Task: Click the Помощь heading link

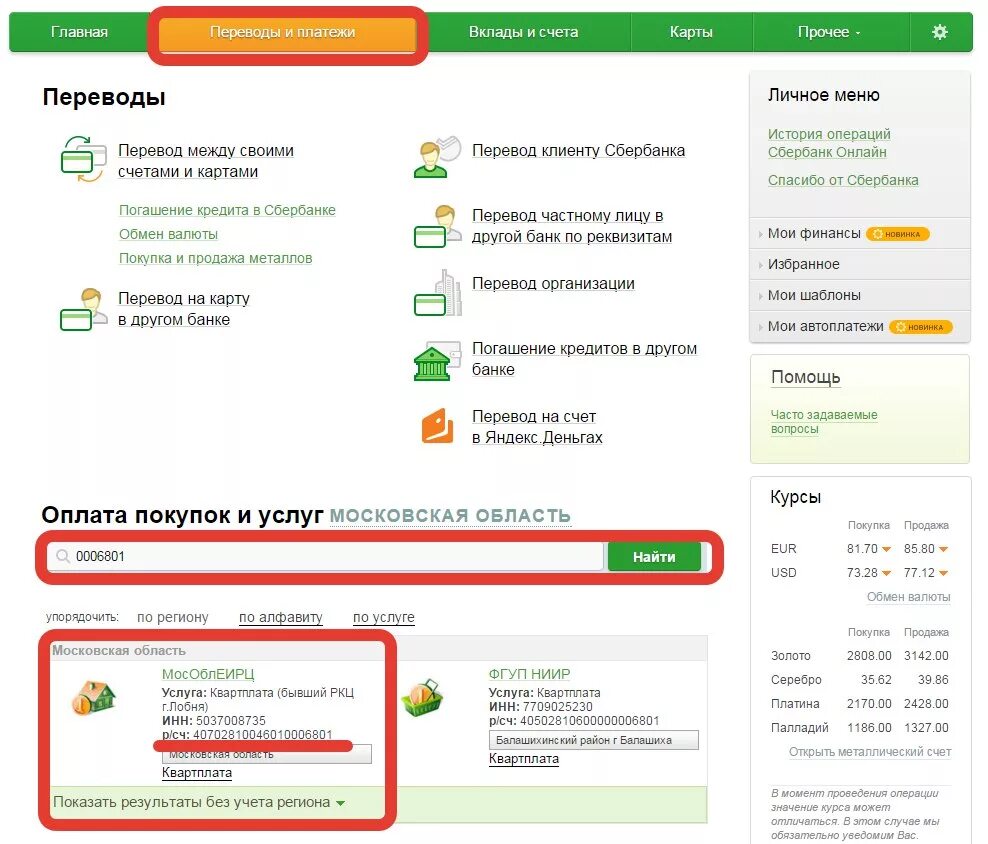Action: [x=805, y=378]
